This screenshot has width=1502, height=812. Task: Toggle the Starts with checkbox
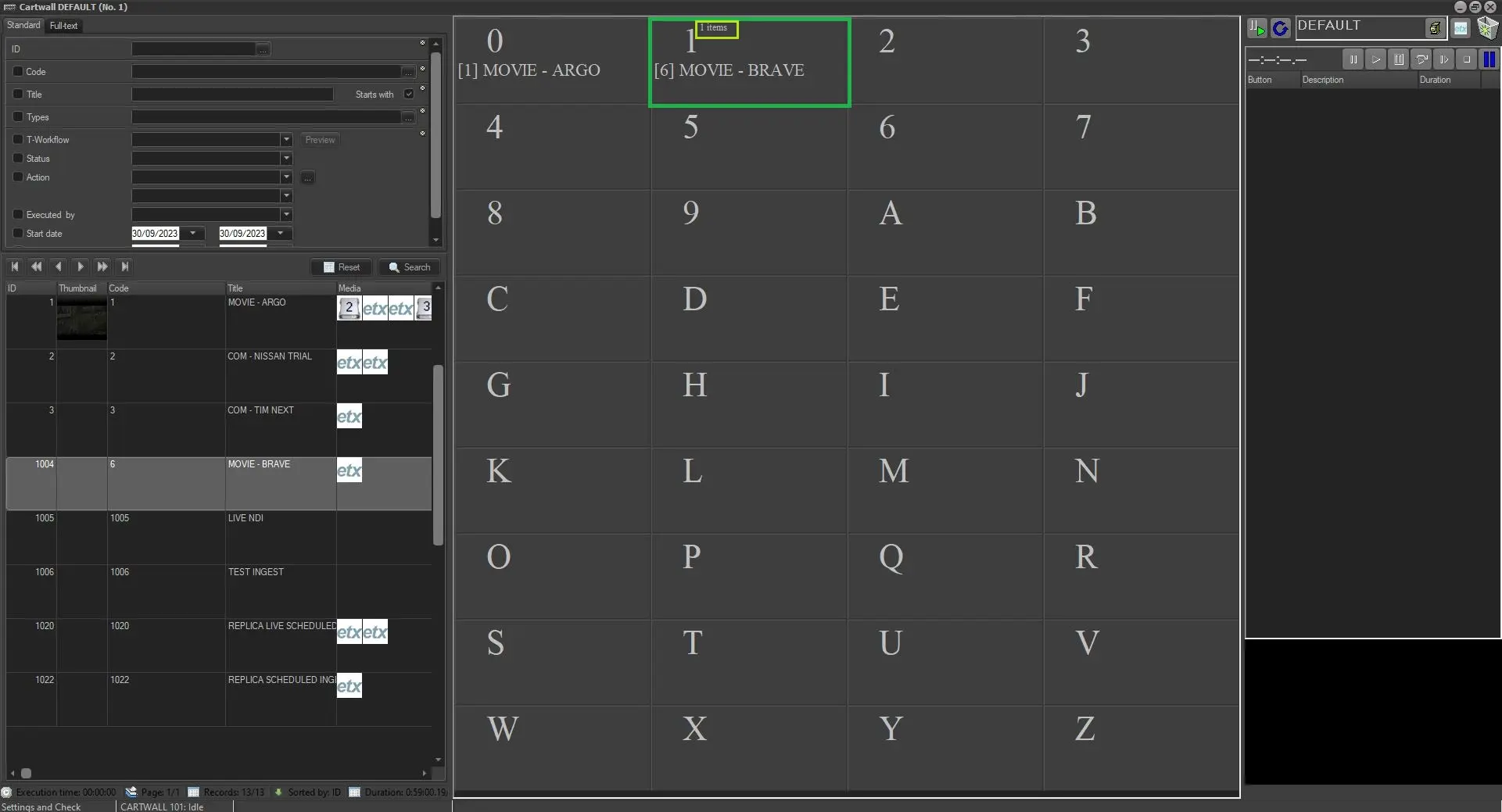409,94
